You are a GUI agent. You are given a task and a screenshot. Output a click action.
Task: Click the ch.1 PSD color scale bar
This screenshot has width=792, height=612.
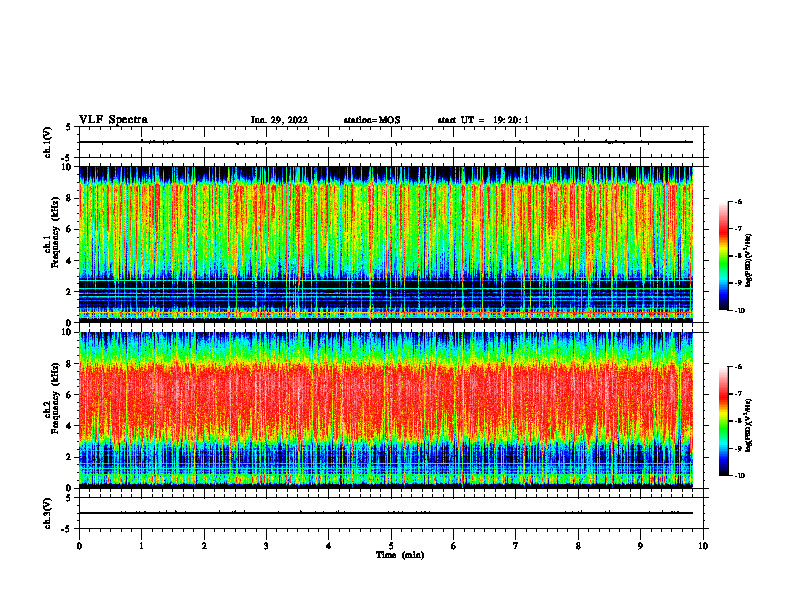click(723, 256)
